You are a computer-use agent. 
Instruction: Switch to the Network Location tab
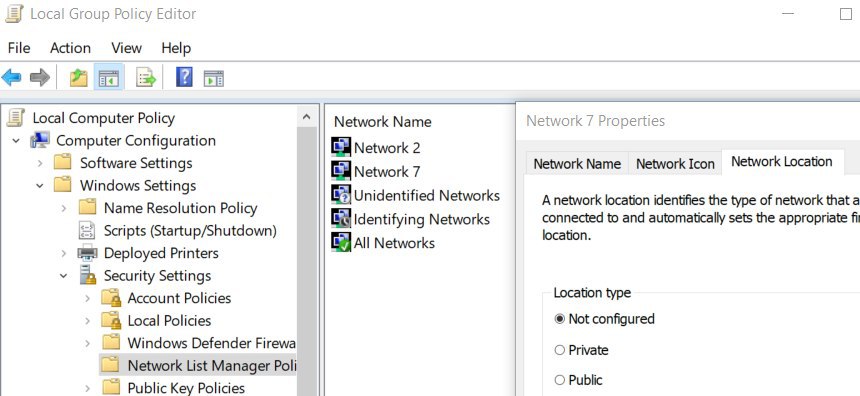coord(782,161)
